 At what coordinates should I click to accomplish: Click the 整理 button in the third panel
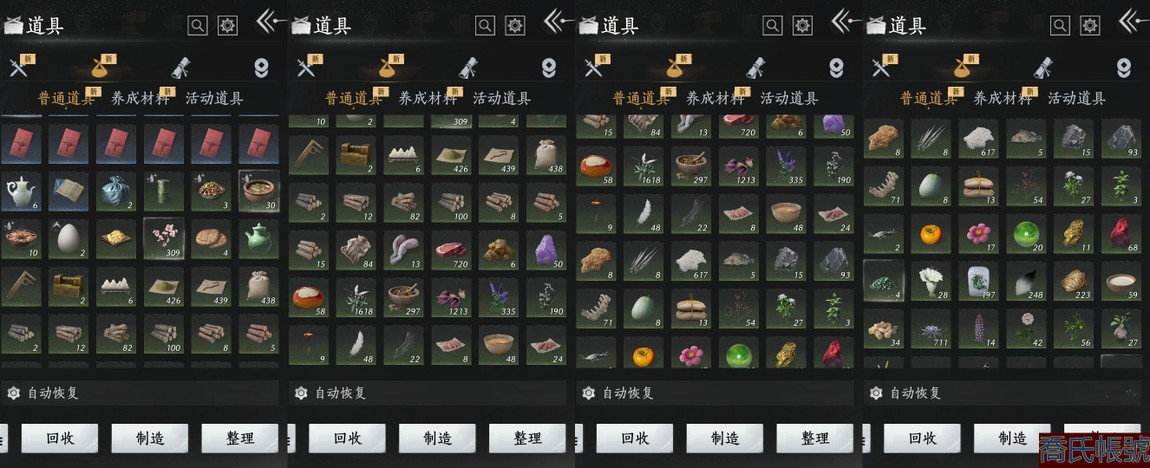pyautogui.click(x=815, y=439)
